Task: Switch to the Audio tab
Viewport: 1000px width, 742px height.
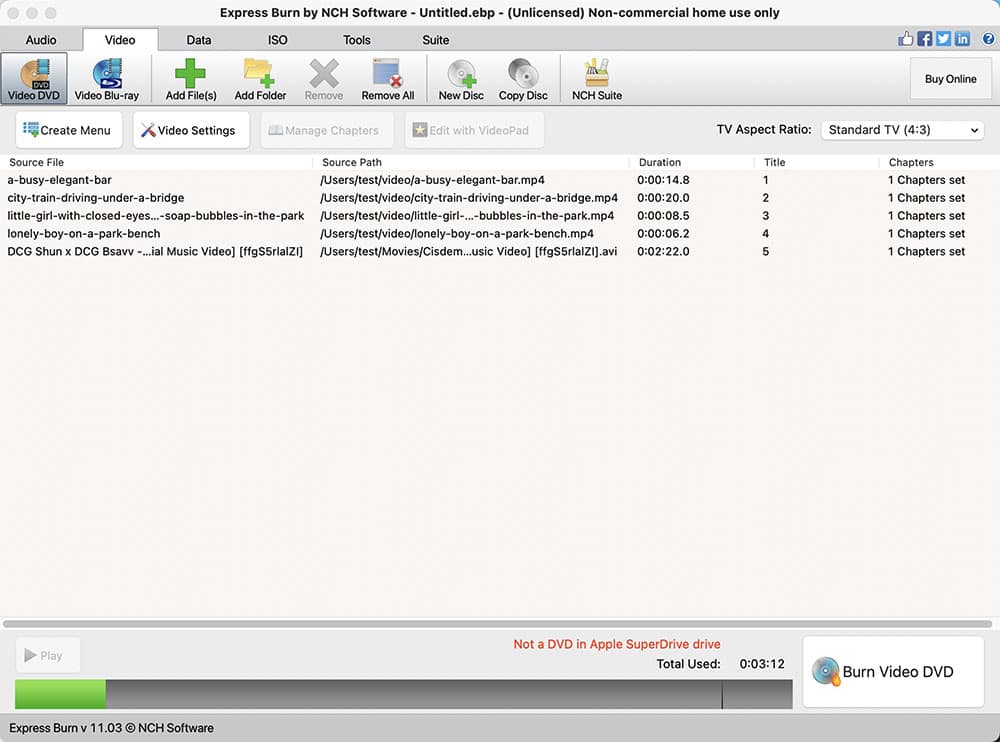Action: [41, 40]
